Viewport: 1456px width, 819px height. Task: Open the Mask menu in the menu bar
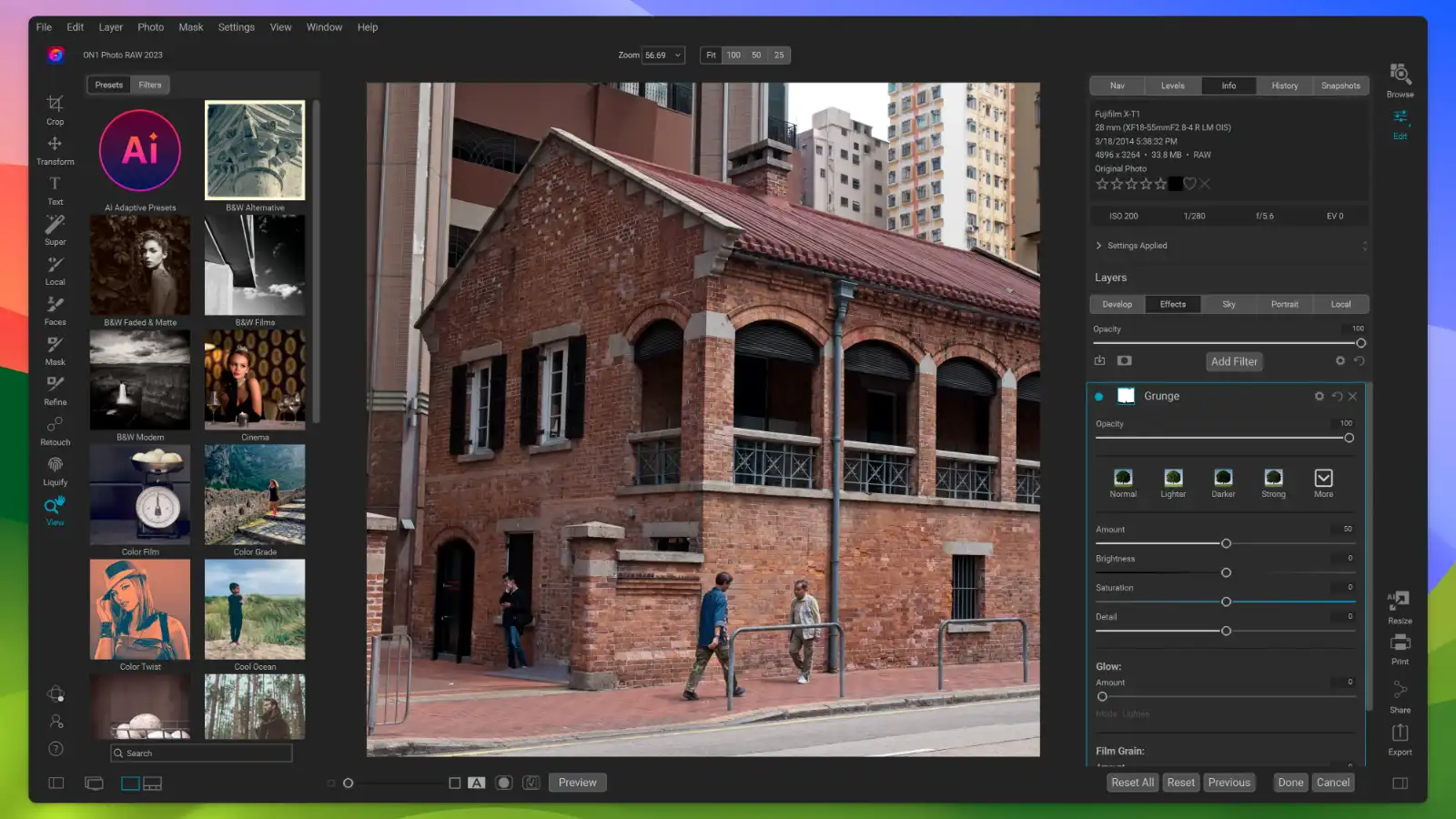[190, 26]
